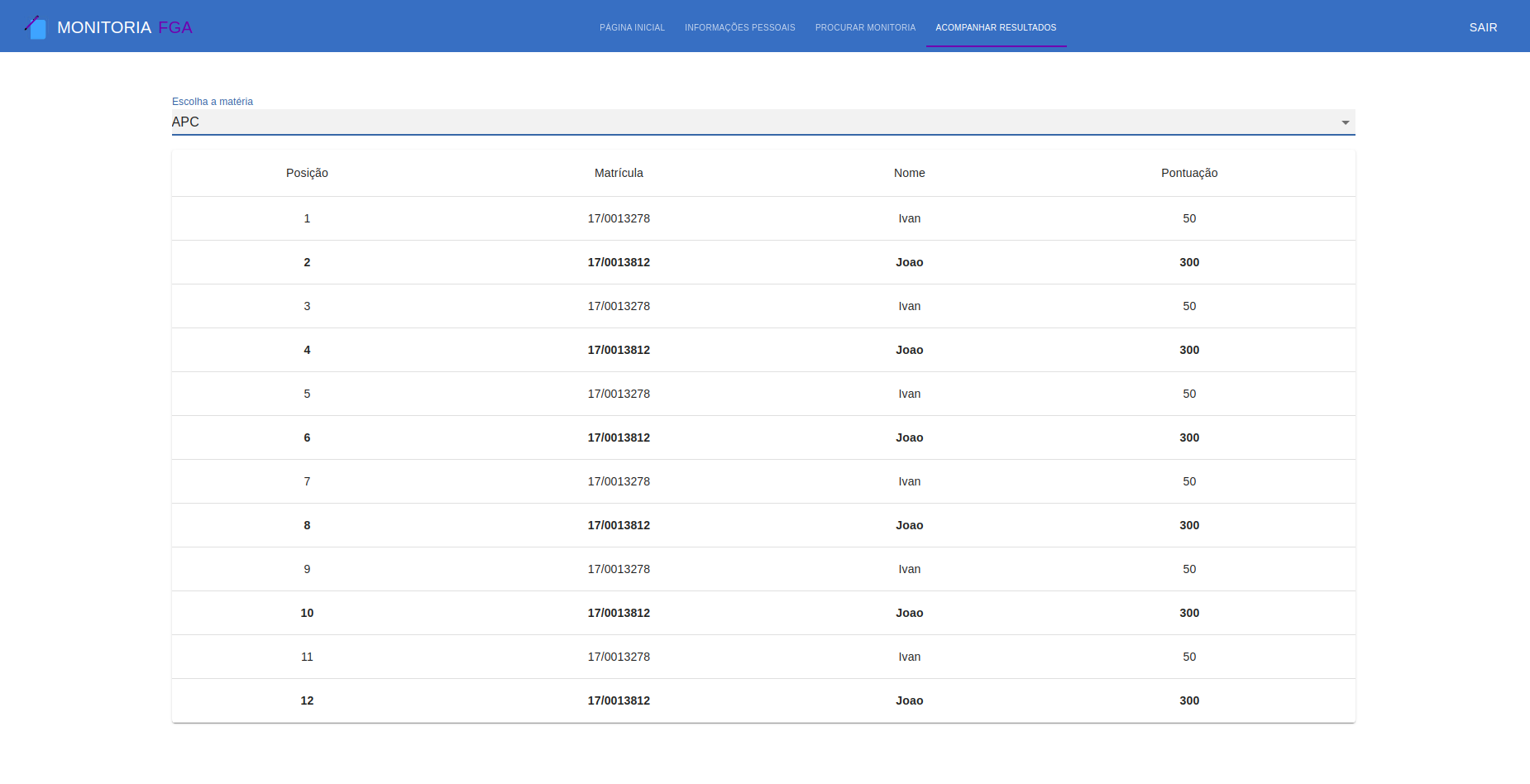Open the Escolha a matéria dropdown
Image resolution: width=1530 pixels, height=784 pixels.
coord(763,122)
